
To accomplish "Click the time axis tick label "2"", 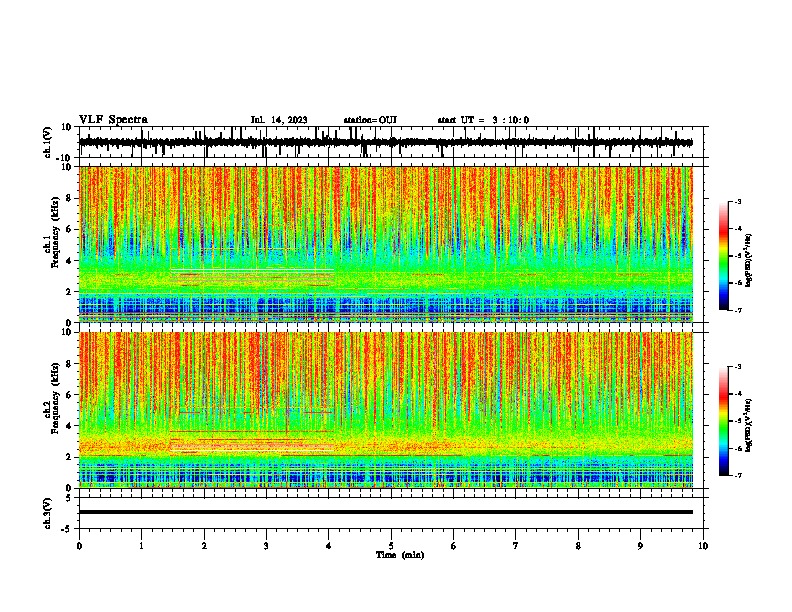I will coord(204,546).
